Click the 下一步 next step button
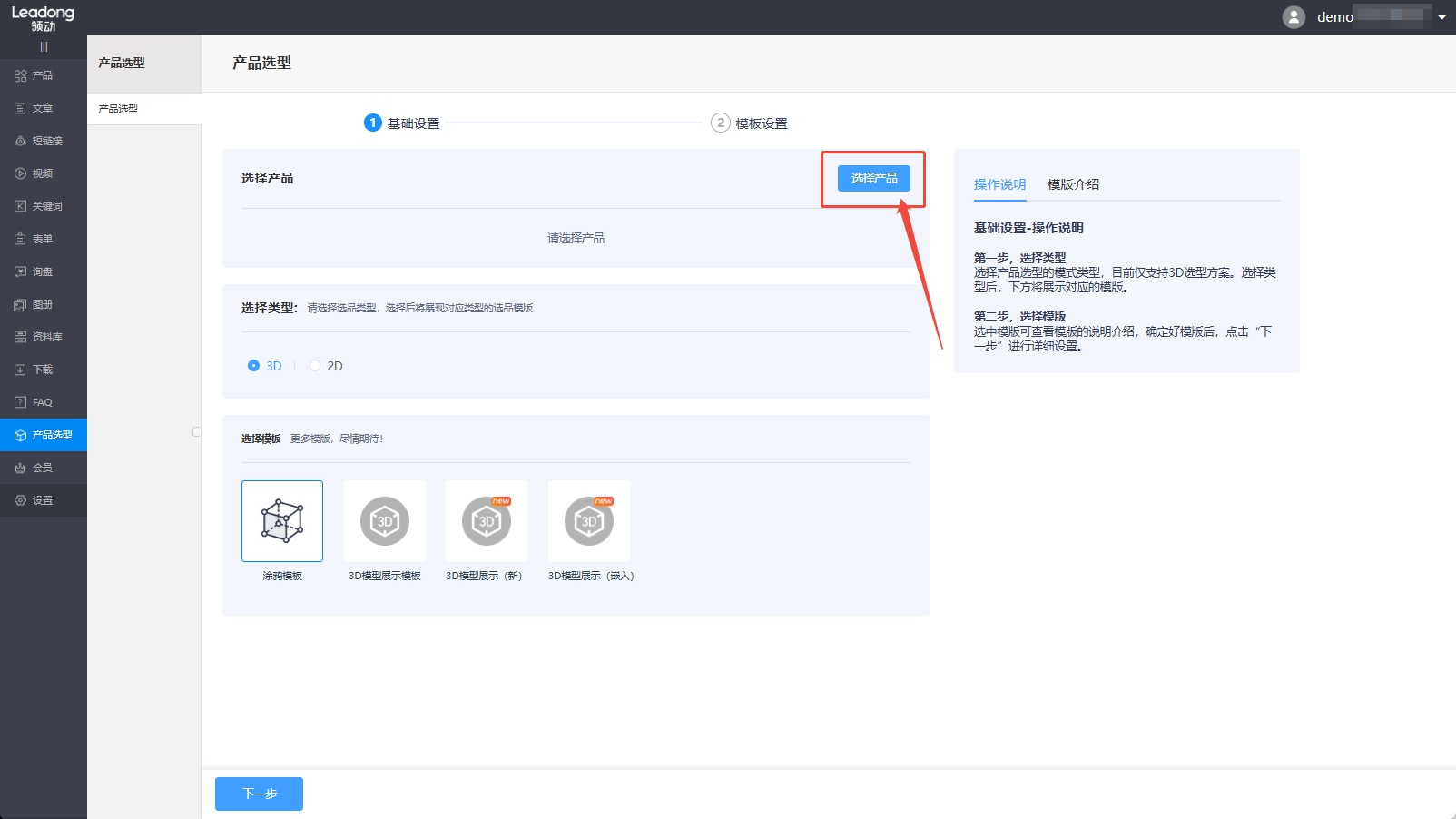The image size is (1456, 819). 259,794
